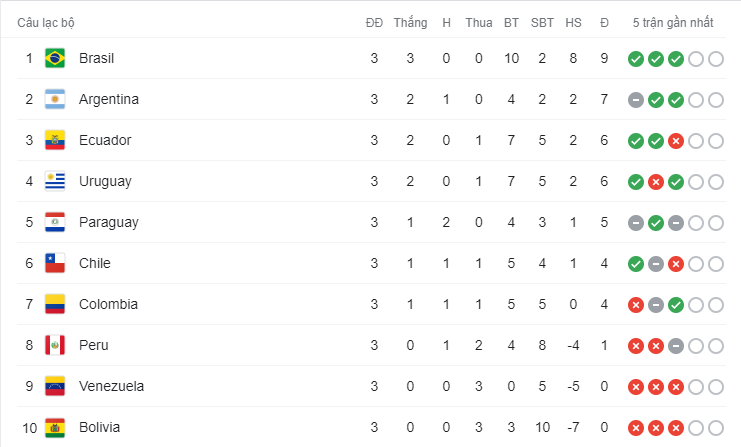Click the 'Câu lạc bộ' column header
Viewport: 741px width, 447px height.
coord(46,23)
